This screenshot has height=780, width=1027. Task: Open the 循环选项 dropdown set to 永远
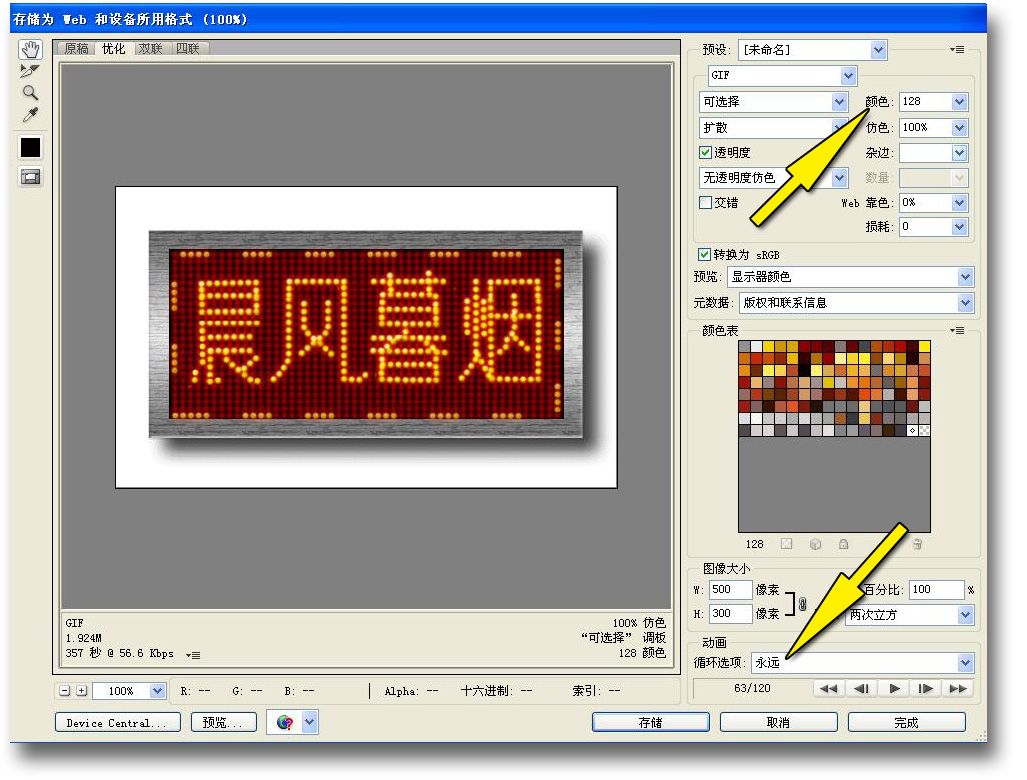964,662
